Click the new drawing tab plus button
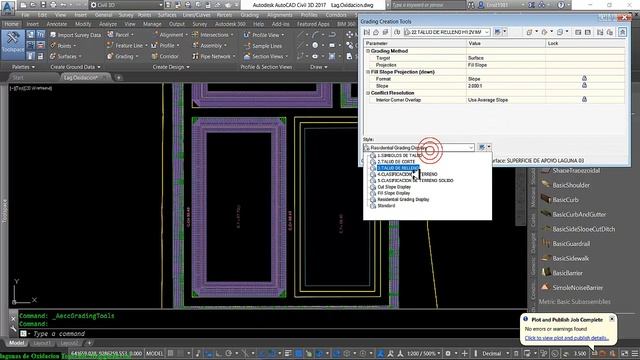The height and width of the screenshot is (360, 640). point(118,77)
